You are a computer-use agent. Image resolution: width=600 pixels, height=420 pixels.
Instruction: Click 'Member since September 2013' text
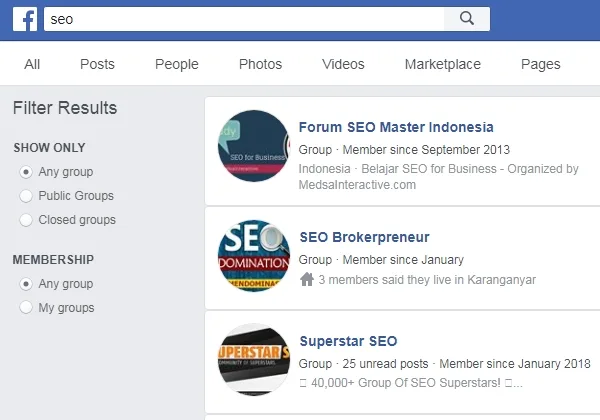[426, 150]
